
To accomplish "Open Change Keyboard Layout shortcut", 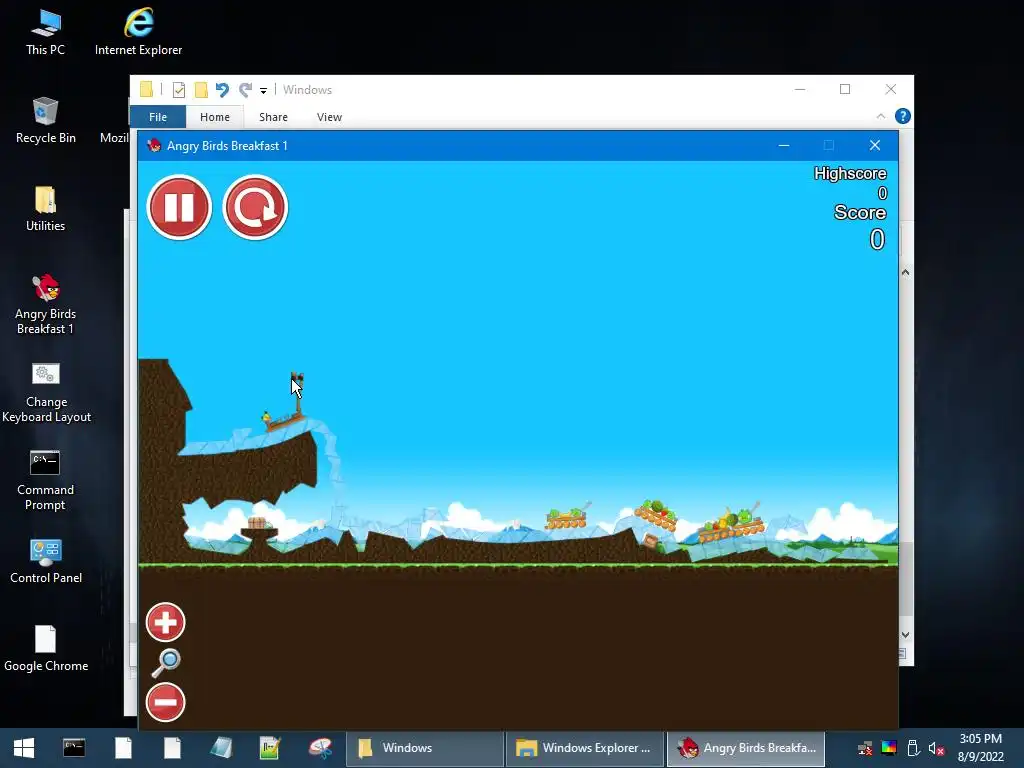I will [x=46, y=392].
